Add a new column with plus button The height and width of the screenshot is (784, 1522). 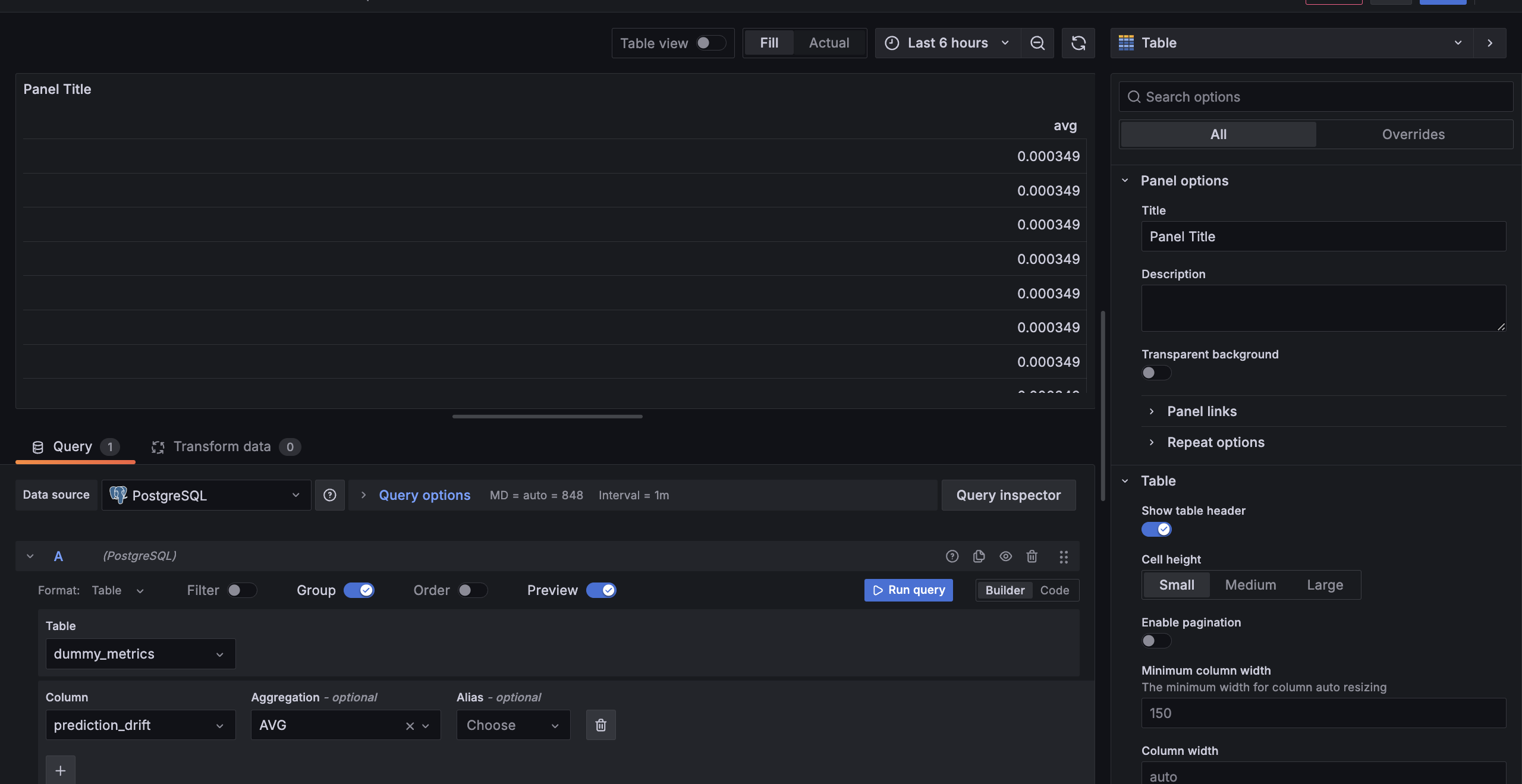point(61,770)
